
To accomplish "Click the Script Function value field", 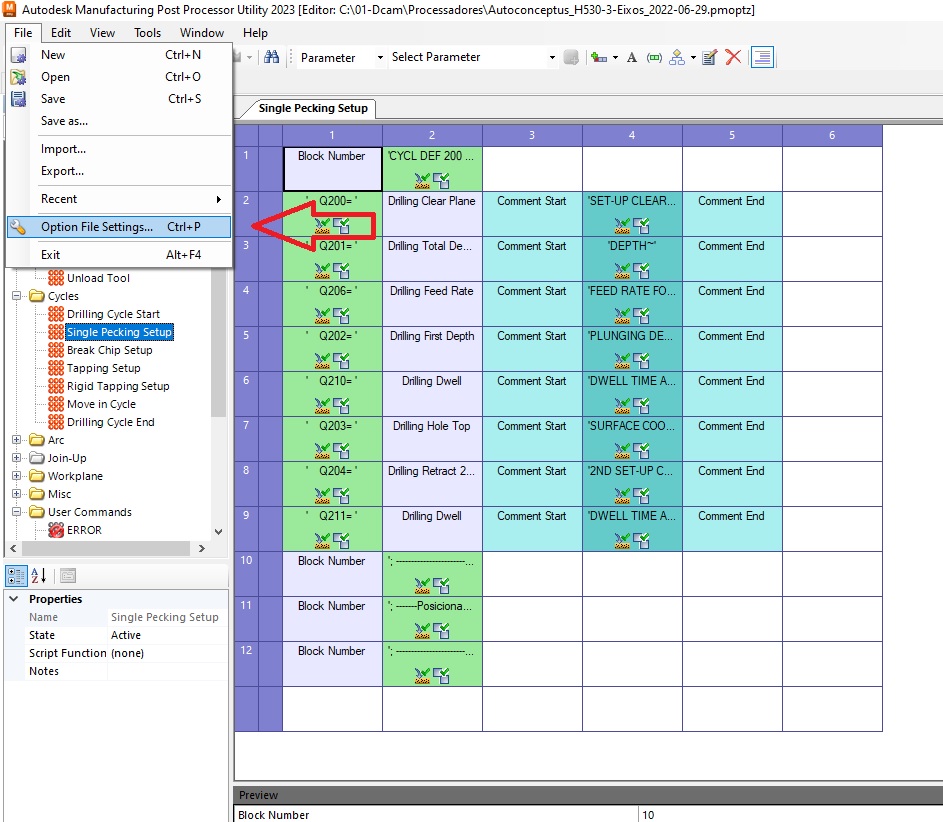I will [x=168, y=653].
